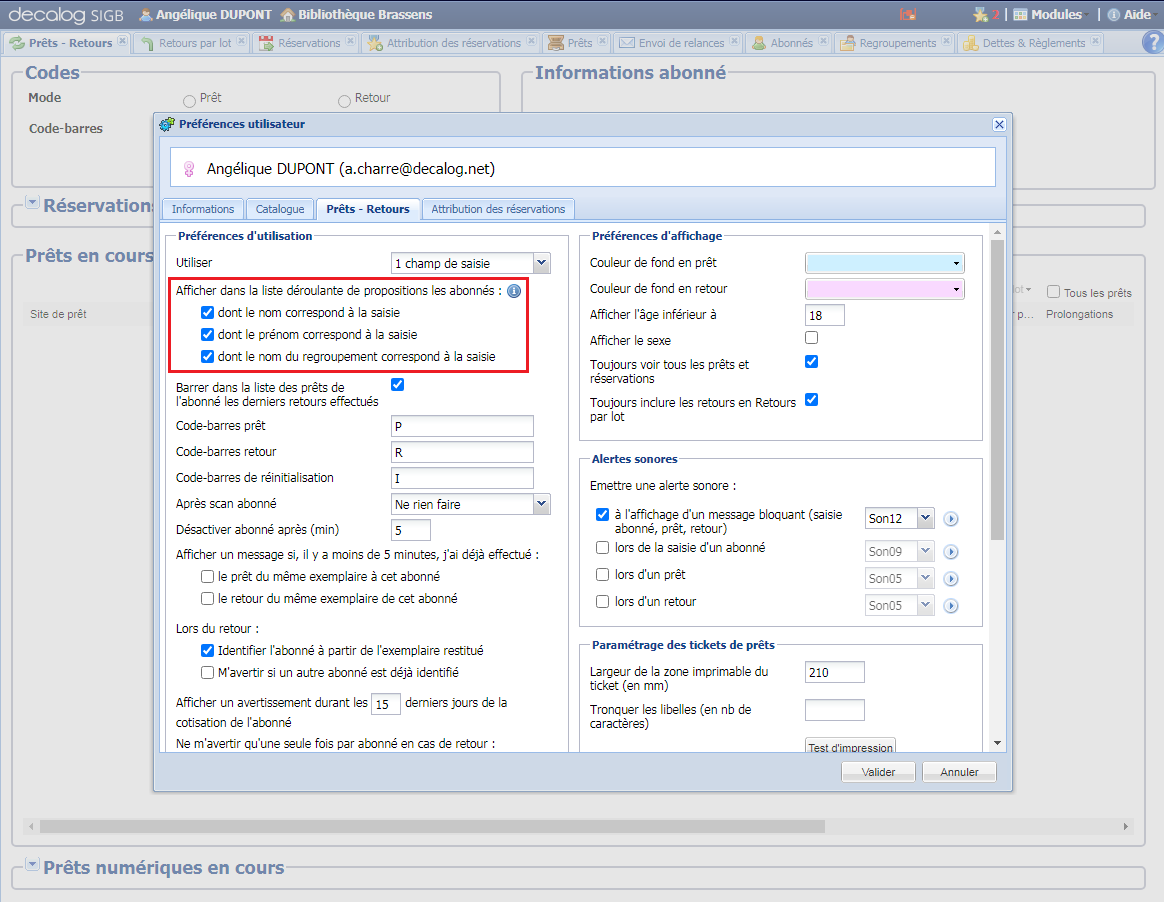Image resolution: width=1164 pixels, height=902 pixels.
Task: Click the notifications icon showing 2
Action: [x=986, y=15]
